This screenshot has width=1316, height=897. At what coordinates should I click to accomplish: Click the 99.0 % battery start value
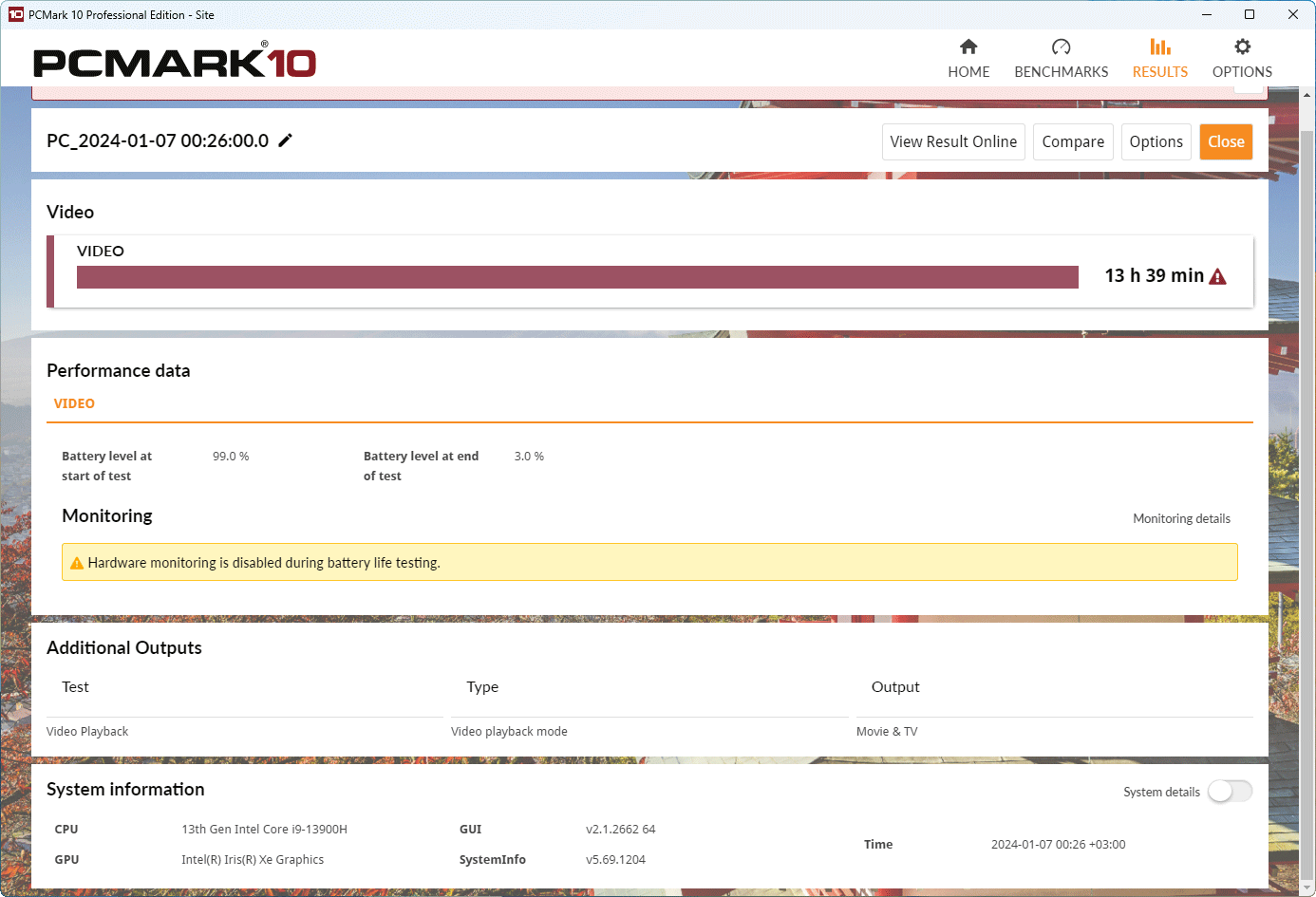click(231, 457)
